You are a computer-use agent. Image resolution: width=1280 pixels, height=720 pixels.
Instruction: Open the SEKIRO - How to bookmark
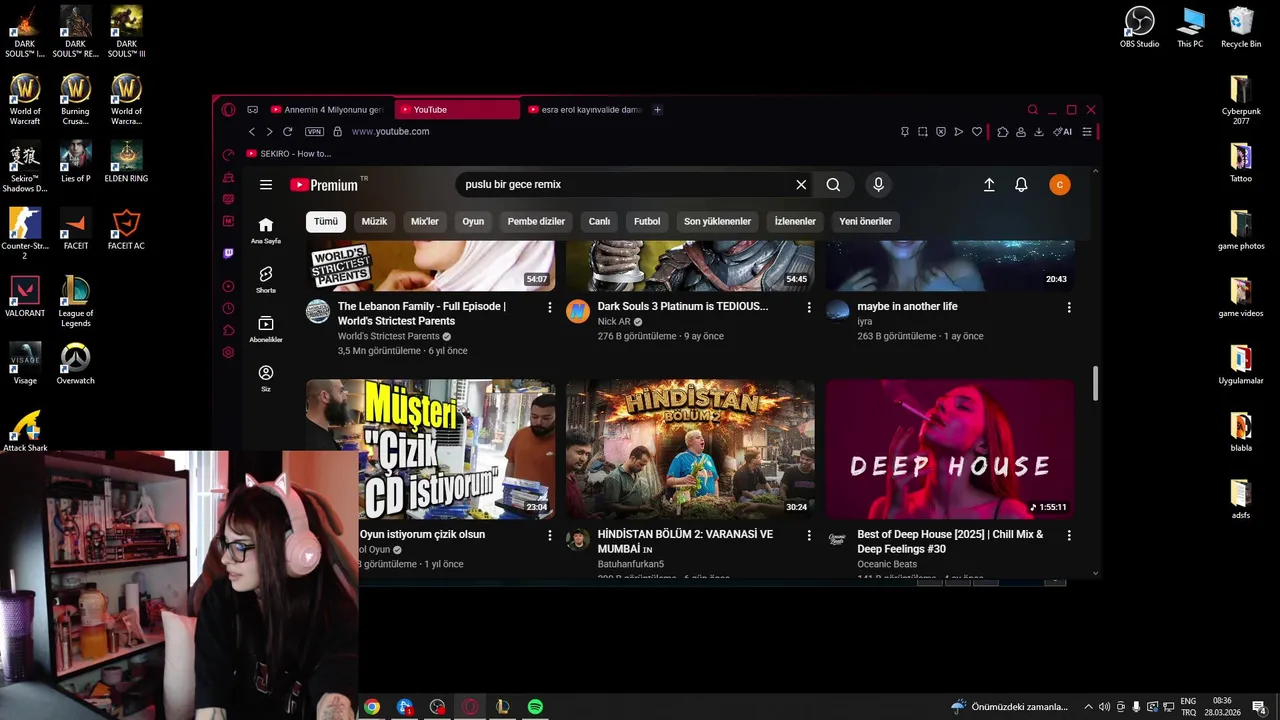[288, 154]
